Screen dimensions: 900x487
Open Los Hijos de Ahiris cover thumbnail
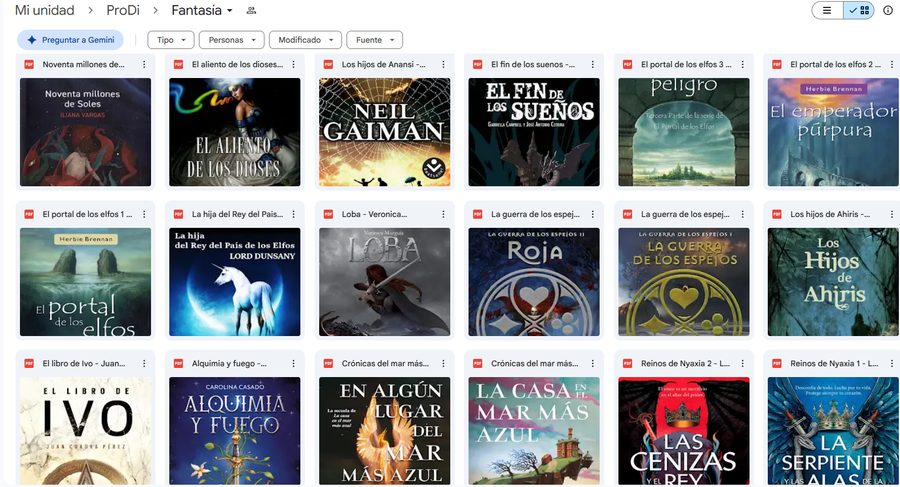[x=833, y=282]
